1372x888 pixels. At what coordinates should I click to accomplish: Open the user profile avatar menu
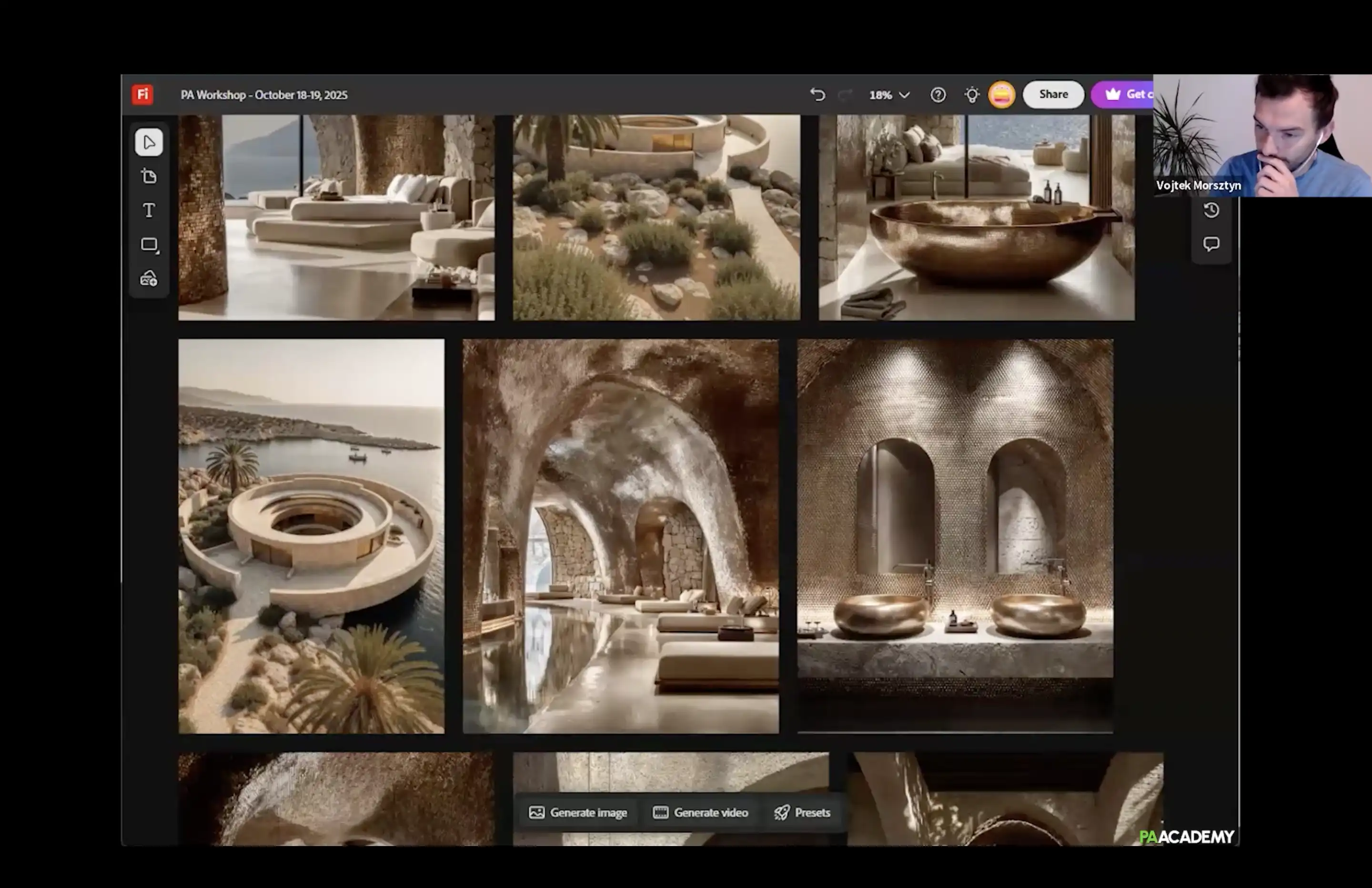point(1002,95)
